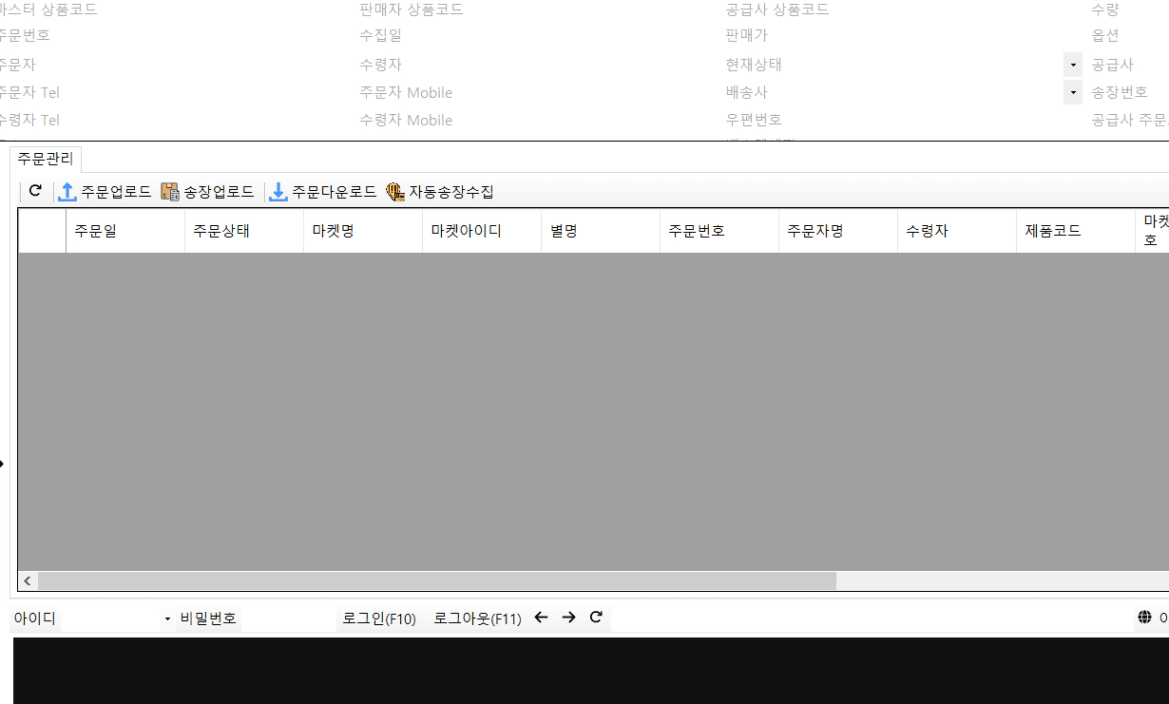The image size is (1169, 704).
Task: Click the globe icon in bottom bar
Action: (x=1144, y=617)
